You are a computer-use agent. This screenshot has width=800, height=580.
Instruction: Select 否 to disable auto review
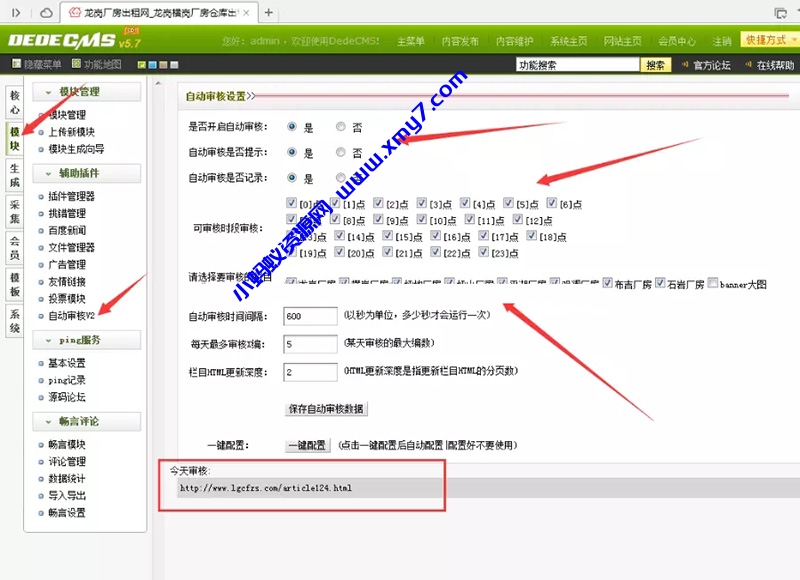pyautogui.click(x=341, y=126)
